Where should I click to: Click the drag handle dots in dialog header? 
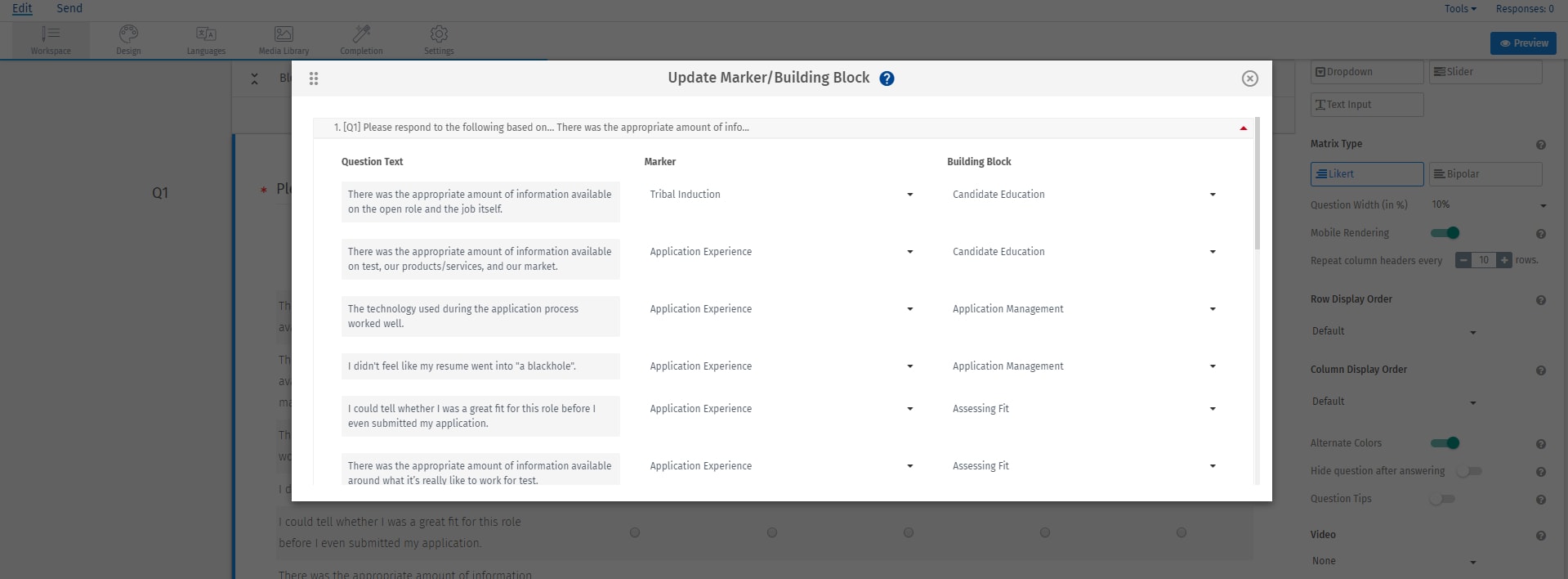[x=314, y=79]
